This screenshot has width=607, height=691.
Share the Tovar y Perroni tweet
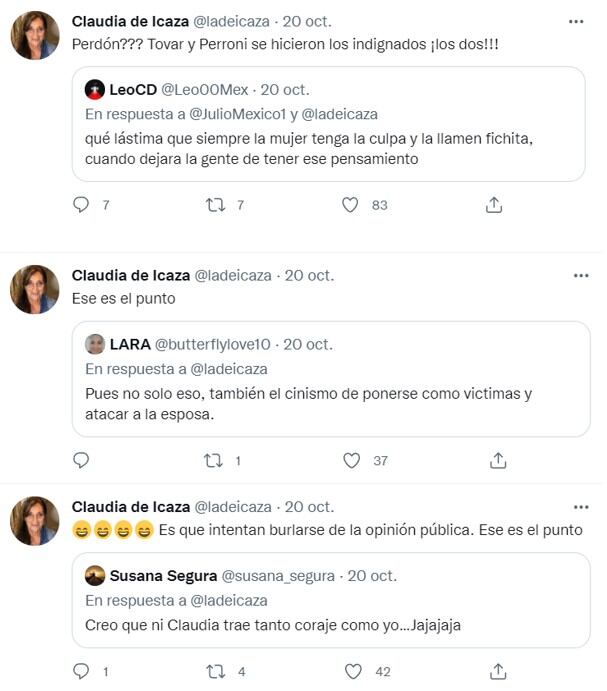(x=494, y=205)
